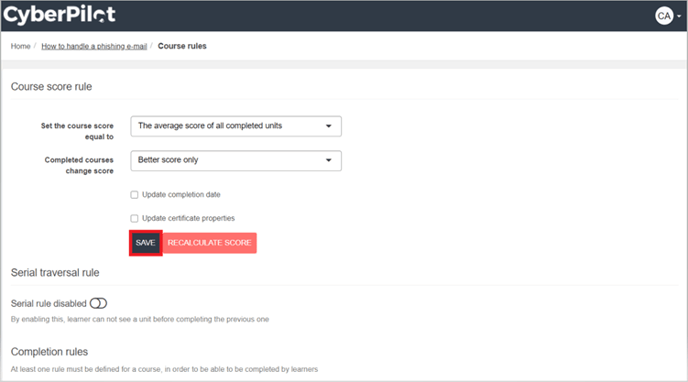Save the course score rule
Image resolution: width=688 pixels, height=382 pixels.
tap(146, 243)
